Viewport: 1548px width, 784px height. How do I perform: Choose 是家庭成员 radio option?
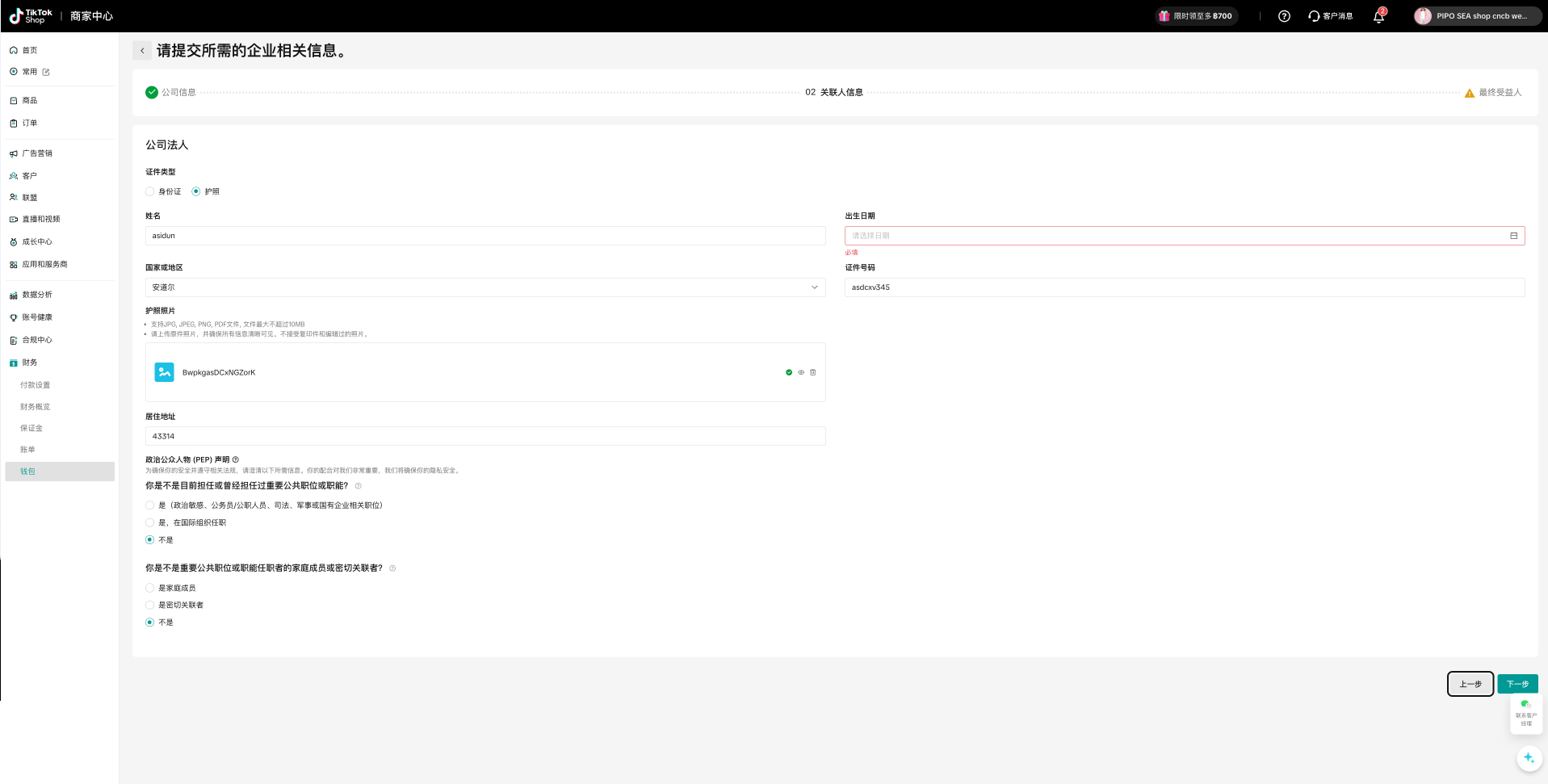pyautogui.click(x=150, y=588)
